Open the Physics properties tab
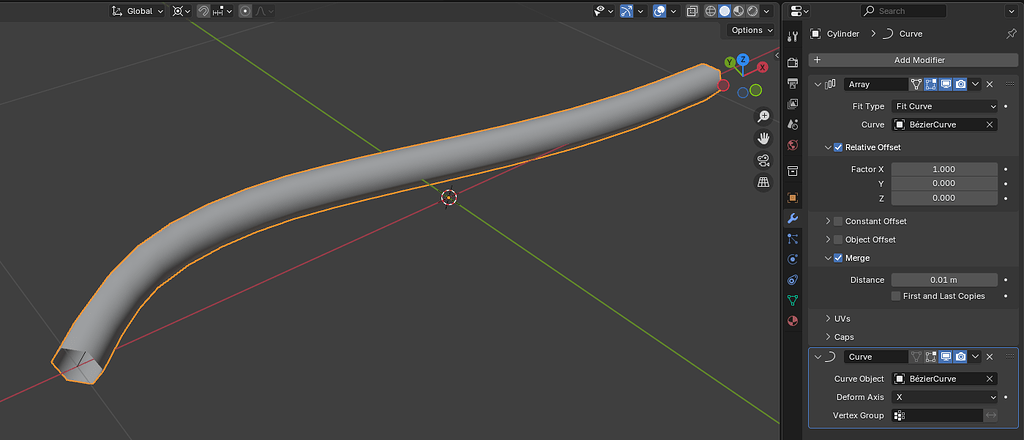Image resolution: width=1024 pixels, height=440 pixels. pos(792,259)
